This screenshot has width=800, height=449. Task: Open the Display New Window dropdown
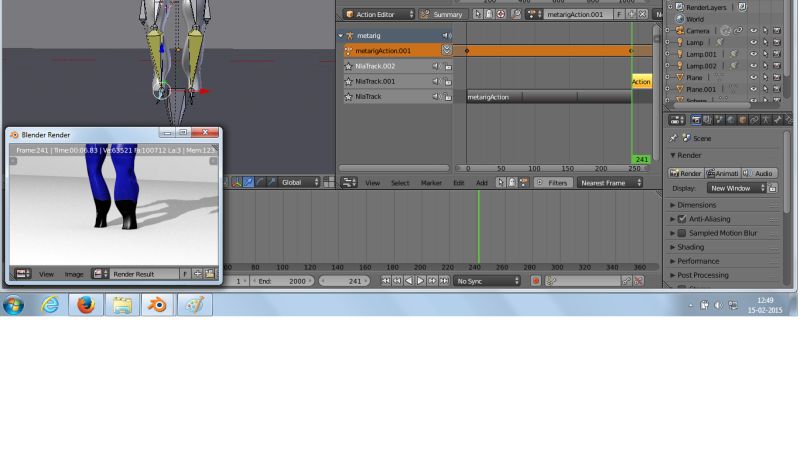[x=737, y=188]
